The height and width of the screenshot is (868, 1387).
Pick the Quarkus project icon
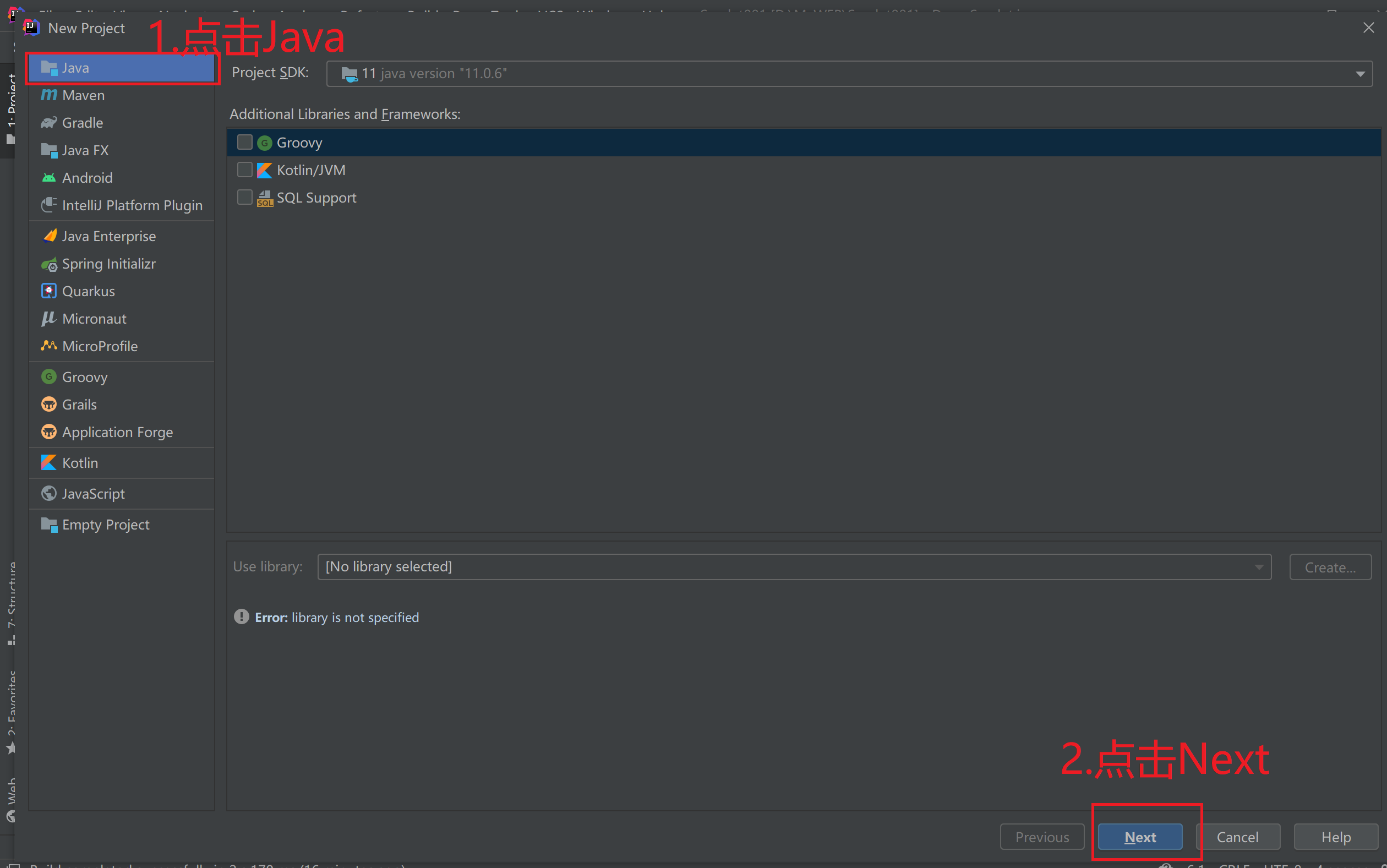pos(49,291)
